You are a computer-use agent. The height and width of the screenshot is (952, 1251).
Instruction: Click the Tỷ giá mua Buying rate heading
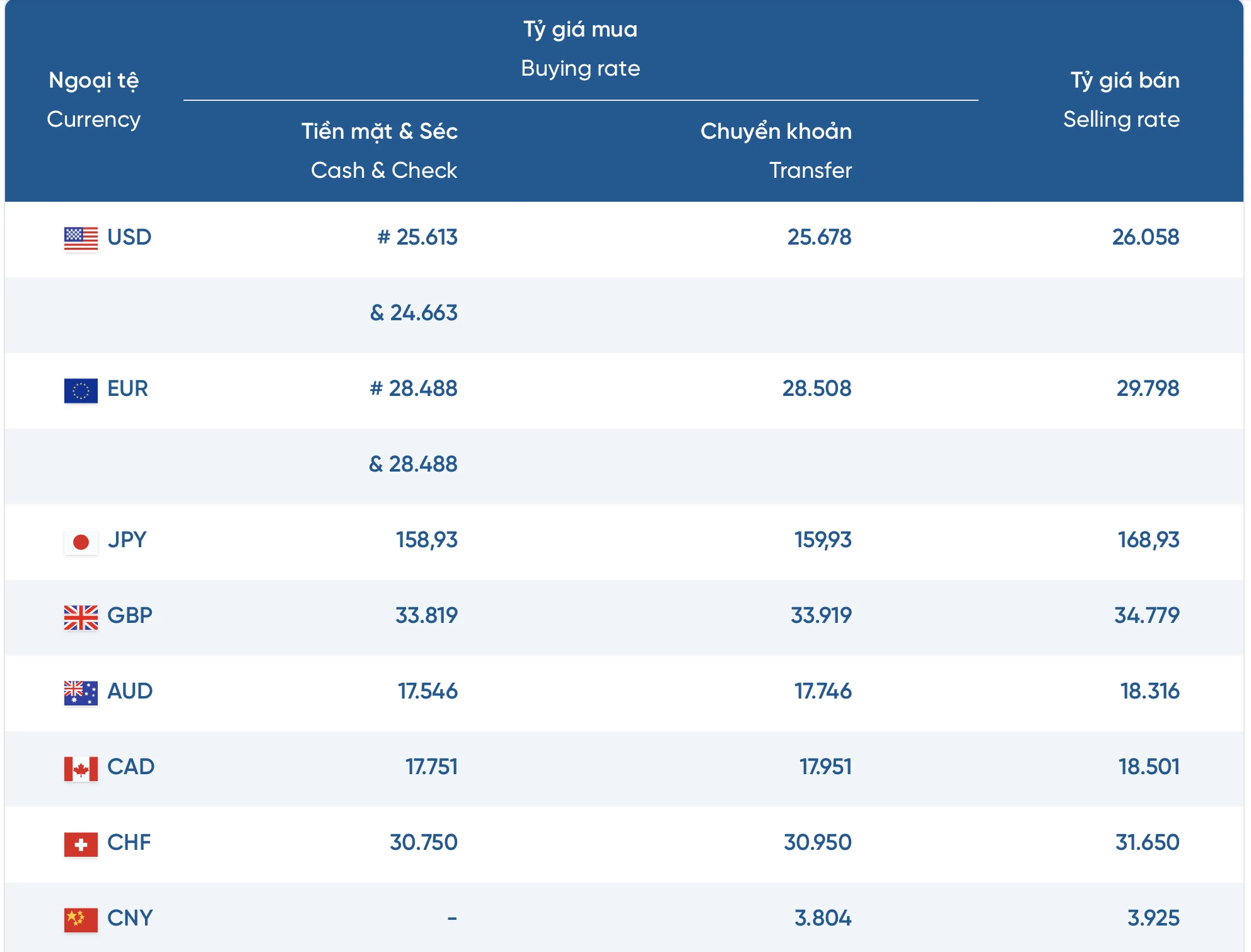coord(580,49)
